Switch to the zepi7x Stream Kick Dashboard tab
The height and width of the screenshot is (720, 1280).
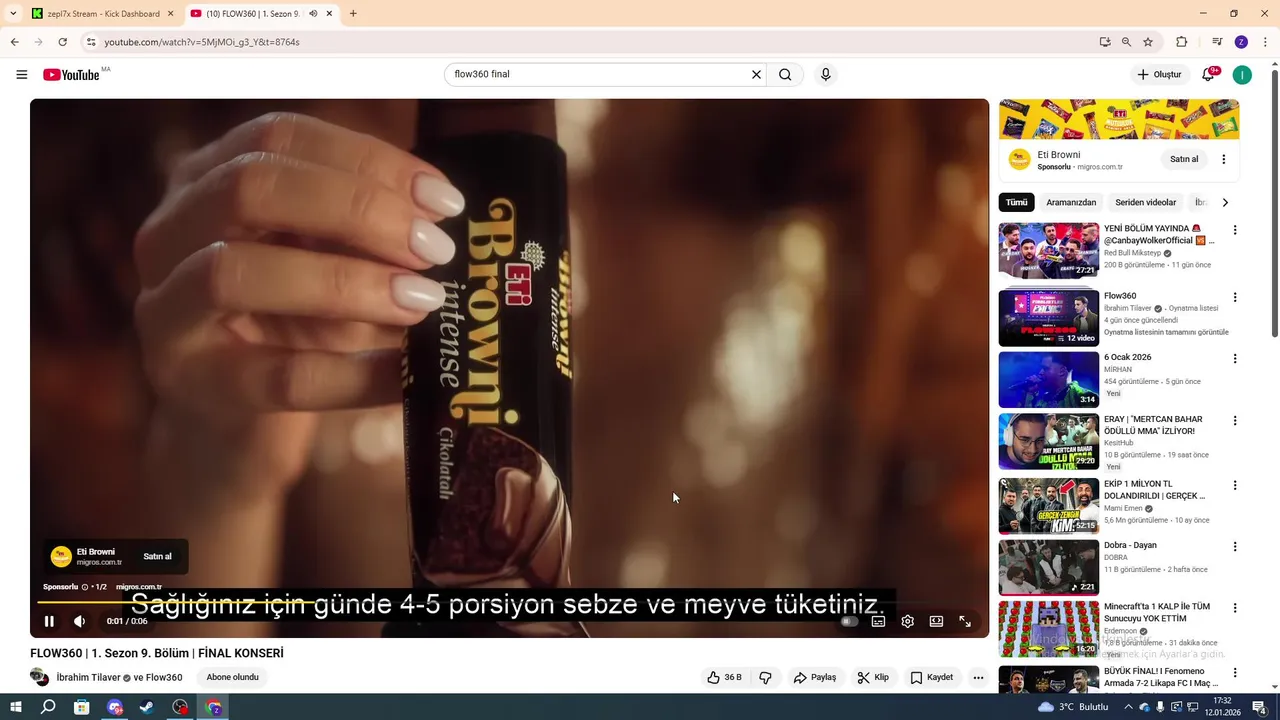pyautogui.click(x=102, y=14)
